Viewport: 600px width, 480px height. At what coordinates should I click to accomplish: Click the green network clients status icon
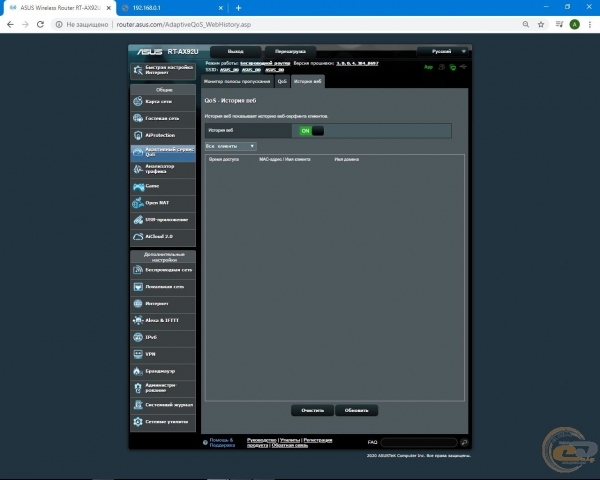coord(453,67)
